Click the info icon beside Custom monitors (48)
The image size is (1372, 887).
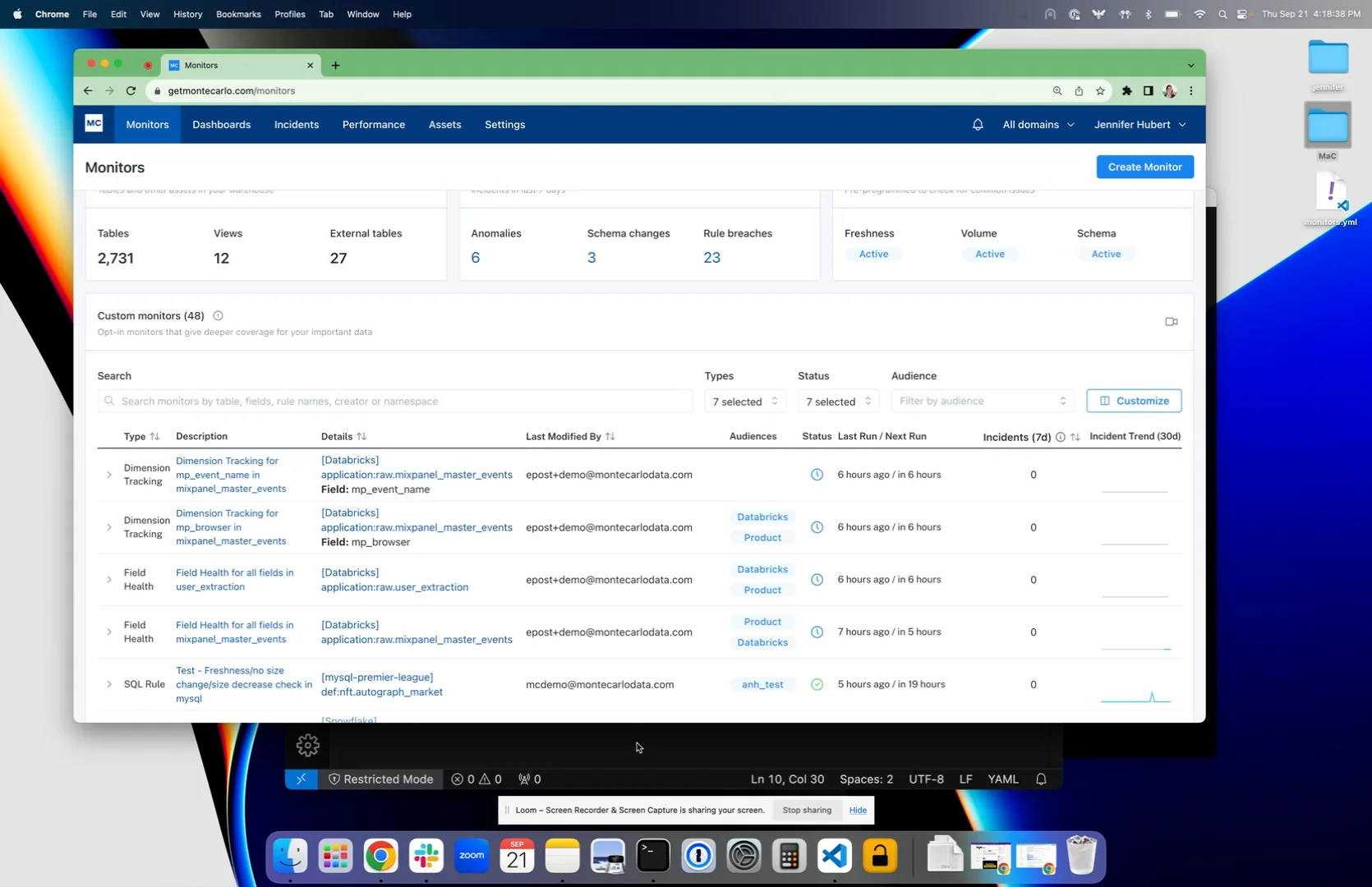(x=218, y=315)
